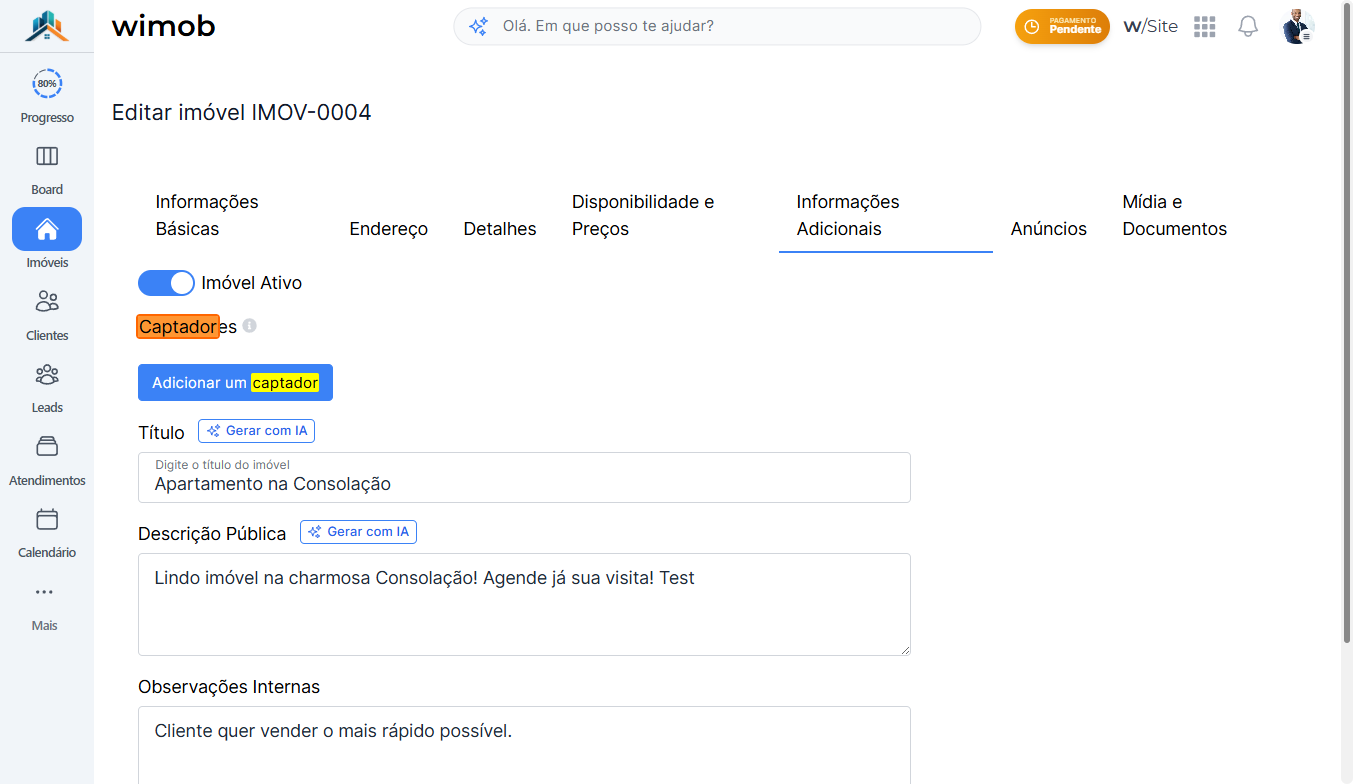This screenshot has width=1353, height=784.
Task: Open the user profile avatar
Action: pos(1298,27)
